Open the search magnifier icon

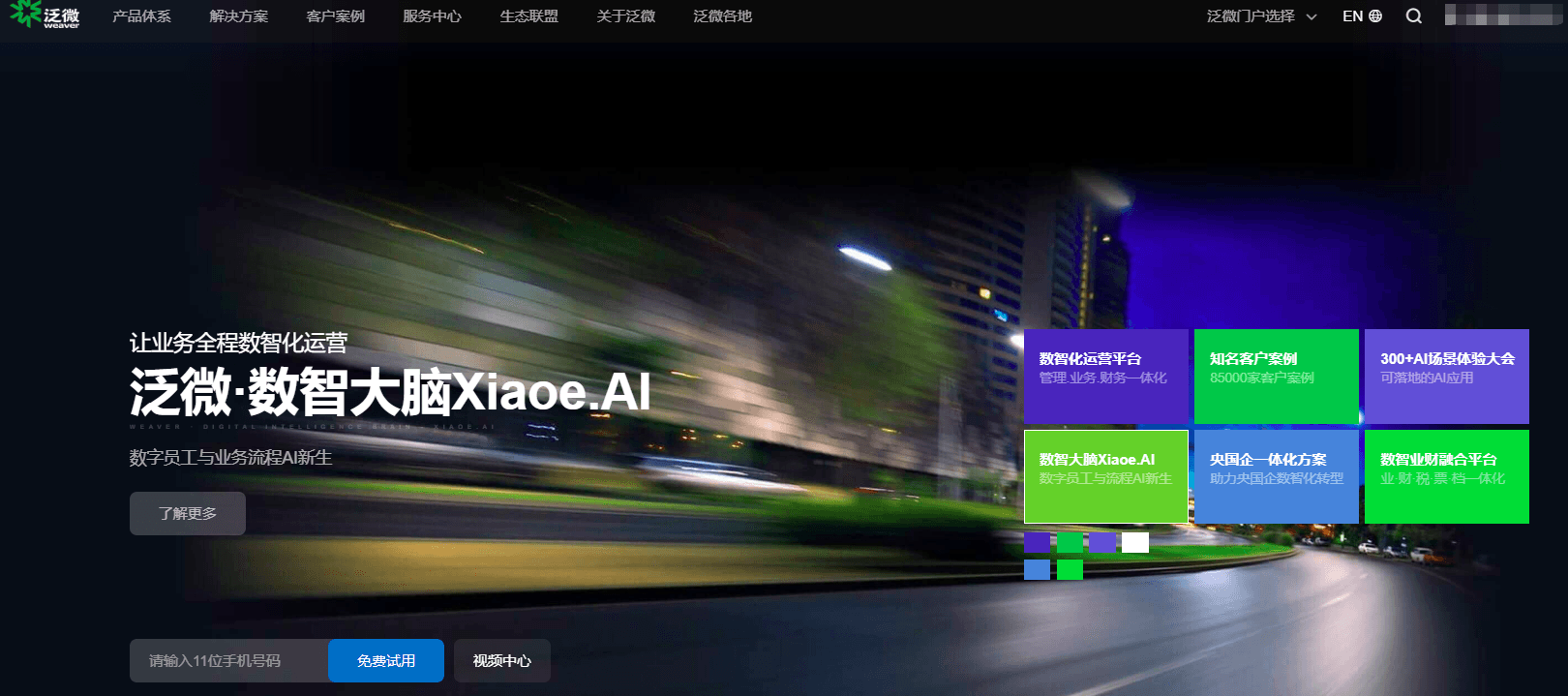click(x=1413, y=16)
